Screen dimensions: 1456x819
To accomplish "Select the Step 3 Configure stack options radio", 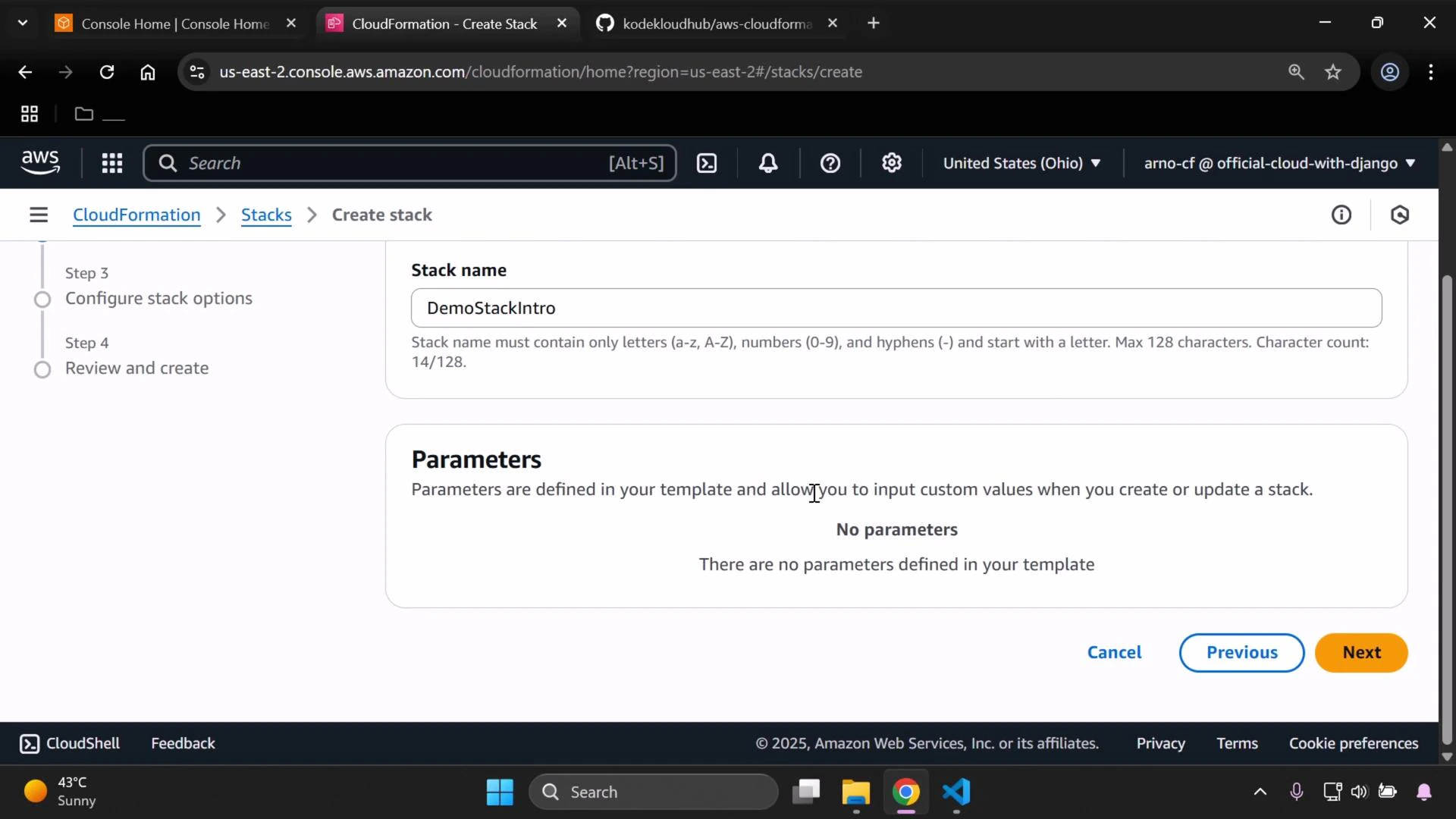I will (x=43, y=300).
